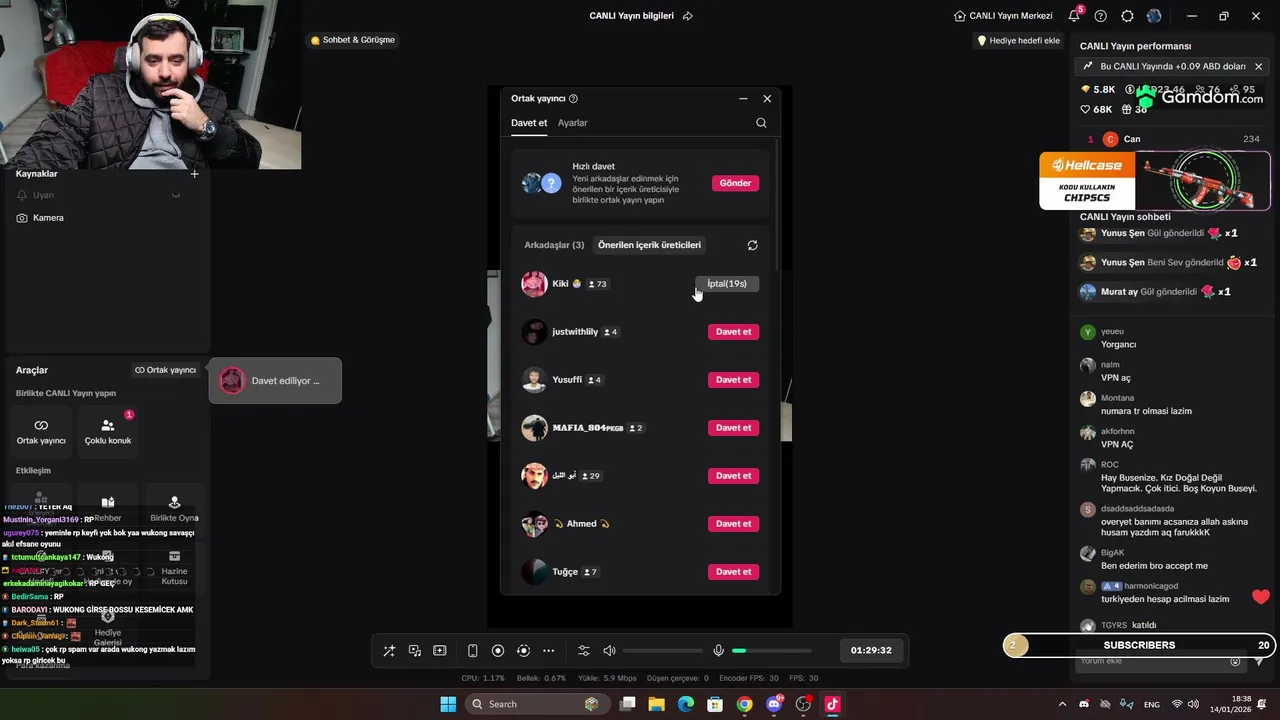1280x720 pixels.
Task: Click the record circle button
Action: pos(498,651)
